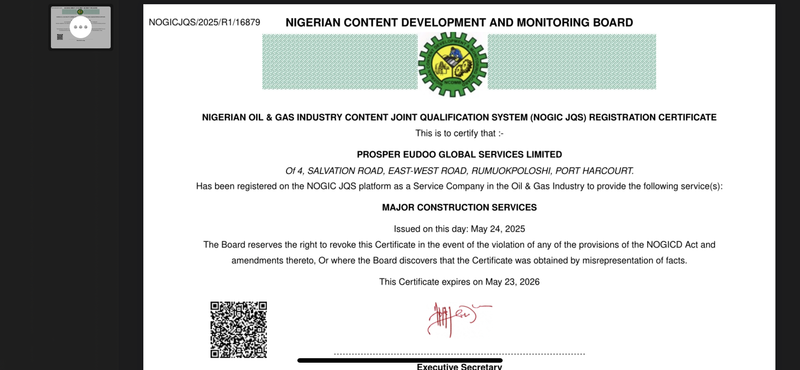Click 'This Certificate expires on May 23, 2026'
This screenshot has height=370, width=800.
click(x=459, y=282)
